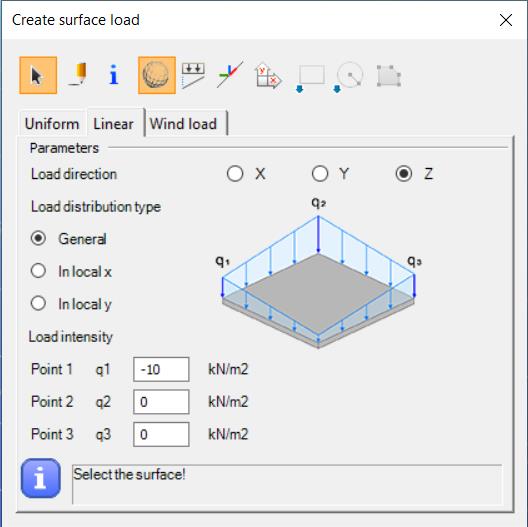The height and width of the screenshot is (527, 528).
Task: Select the colored coordinate axes icon
Action: click(230, 74)
